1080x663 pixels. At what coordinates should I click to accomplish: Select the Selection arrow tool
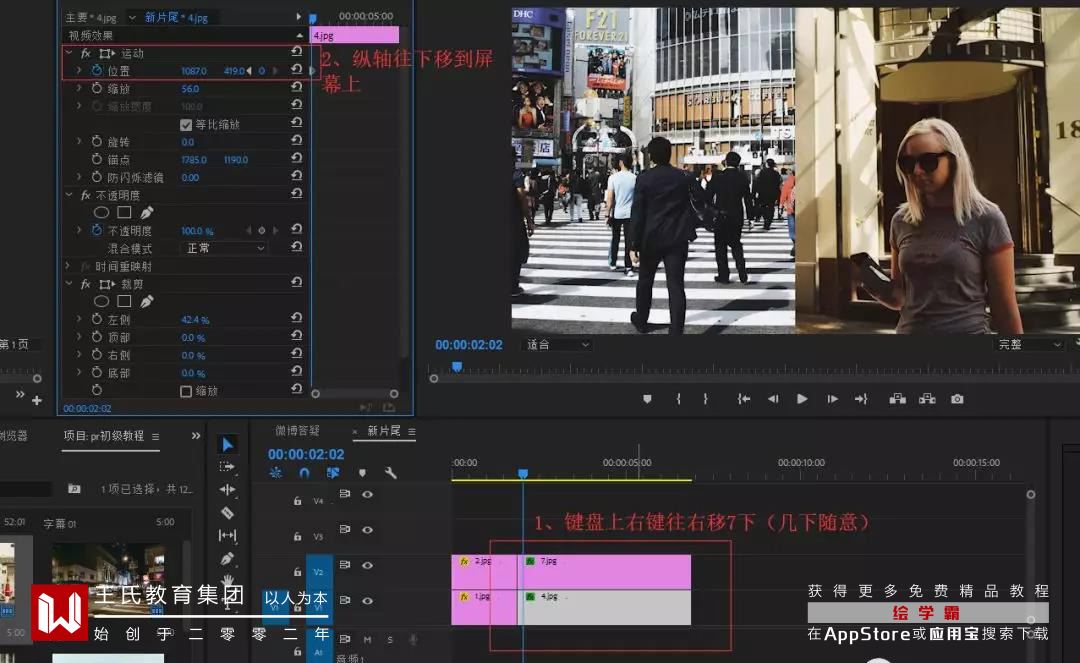click(x=227, y=445)
